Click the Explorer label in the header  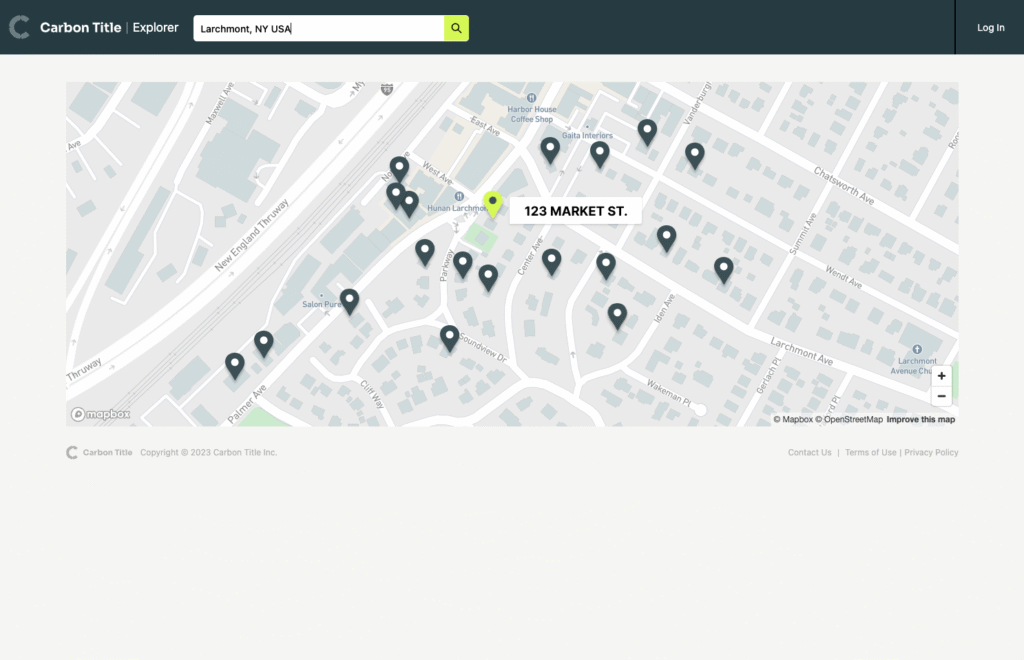coord(156,28)
